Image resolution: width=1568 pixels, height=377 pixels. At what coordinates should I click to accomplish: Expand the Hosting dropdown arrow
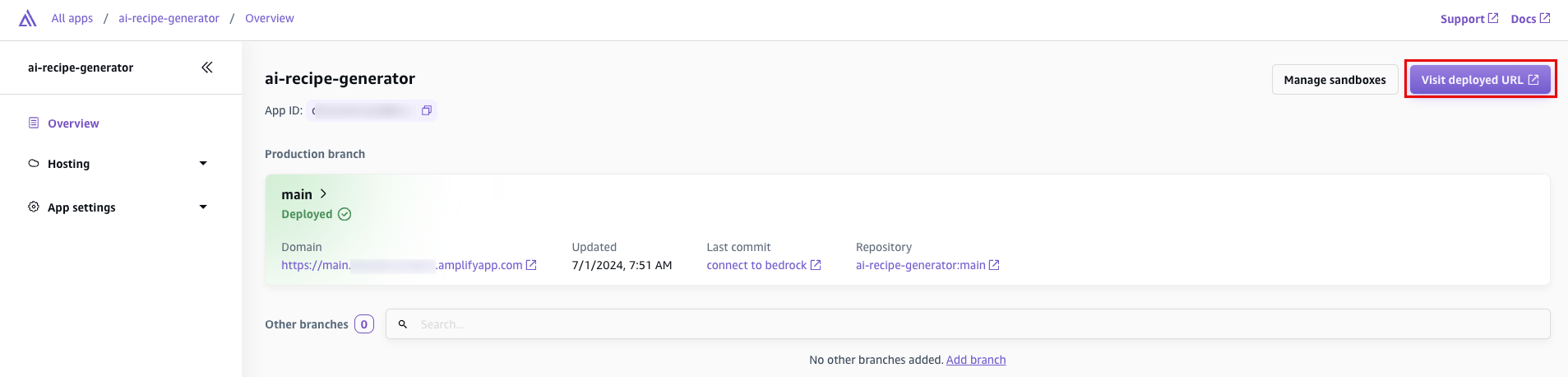click(203, 164)
